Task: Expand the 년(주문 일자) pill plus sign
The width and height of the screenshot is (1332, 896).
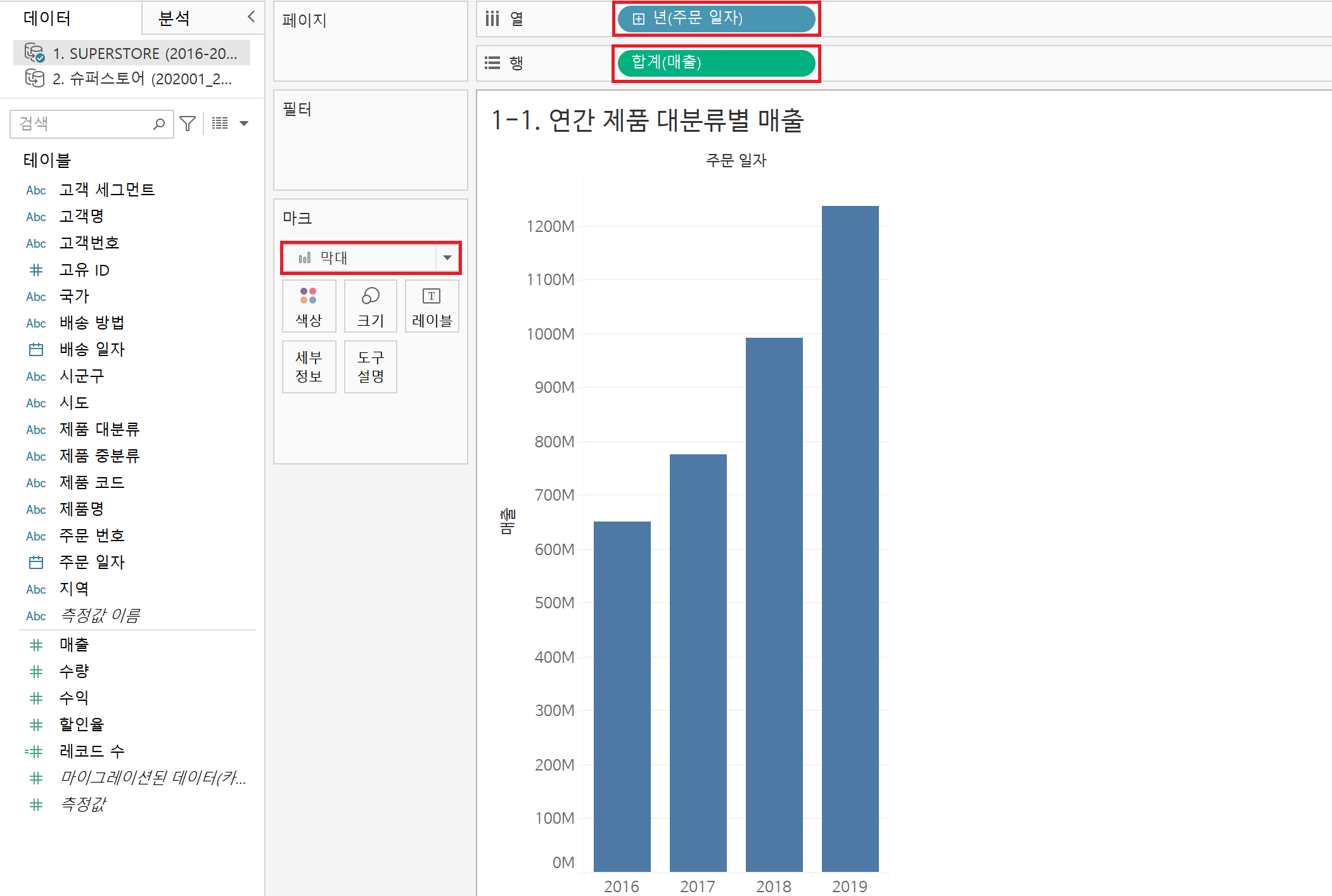Action: click(639, 19)
